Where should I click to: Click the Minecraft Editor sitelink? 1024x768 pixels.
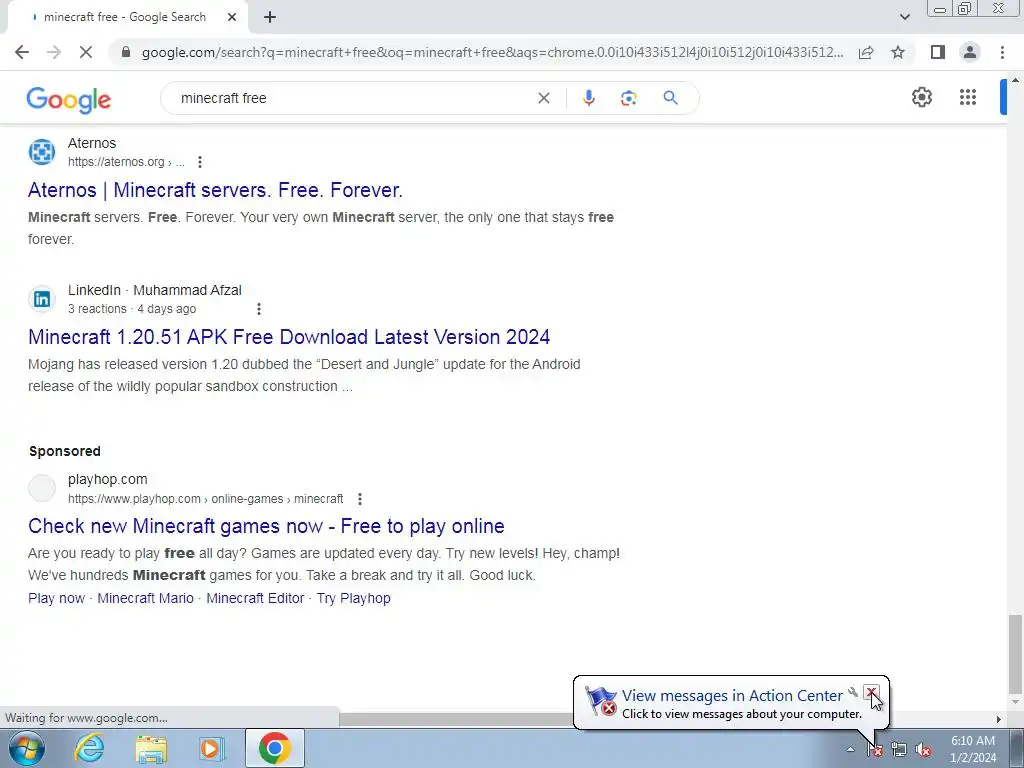pyautogui.click(x=255, y=598)
